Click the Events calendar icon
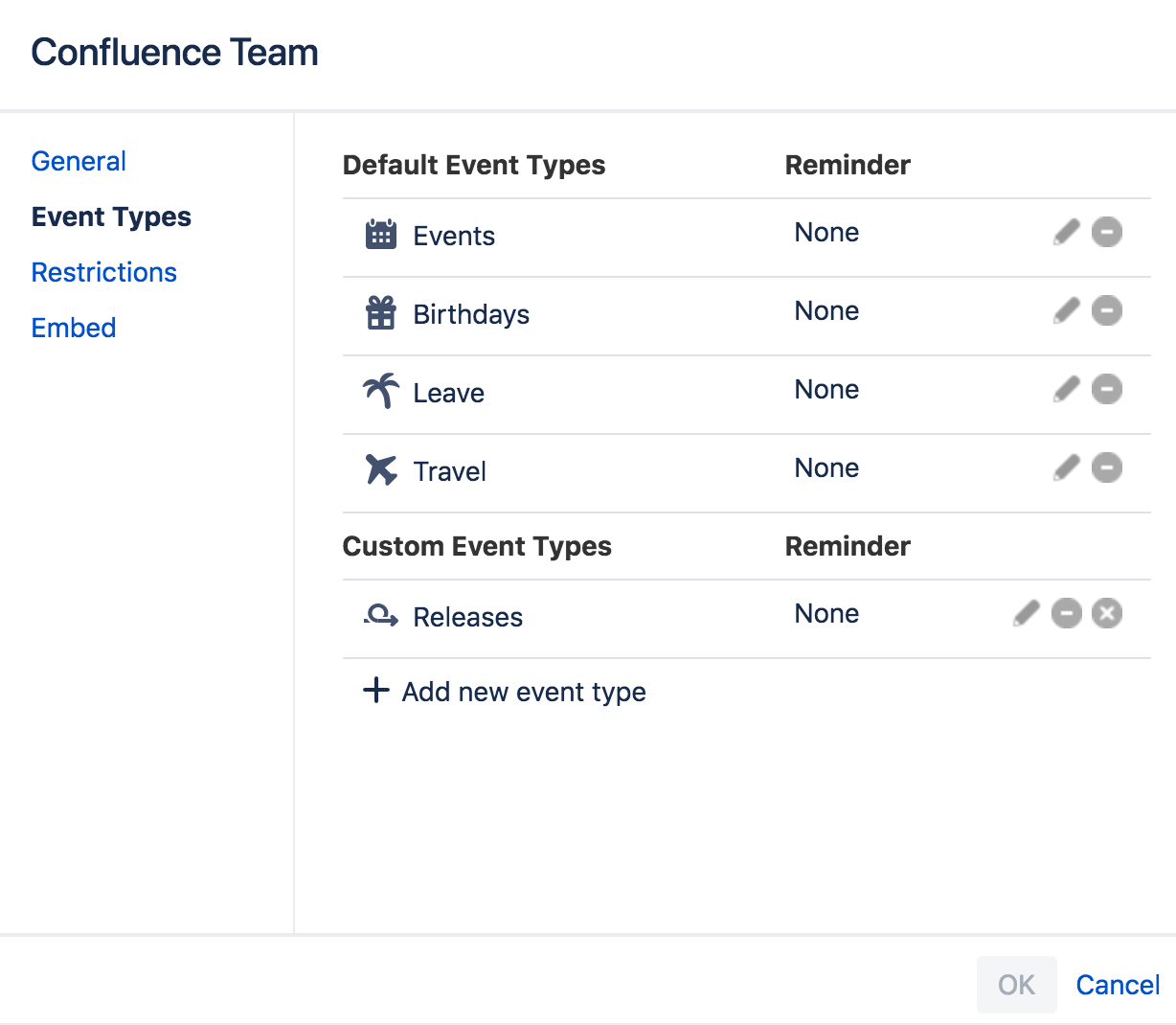Image resolution: width=1176 pixels, height=1025 pixels. pyautogui.click(x=381, y=235)
